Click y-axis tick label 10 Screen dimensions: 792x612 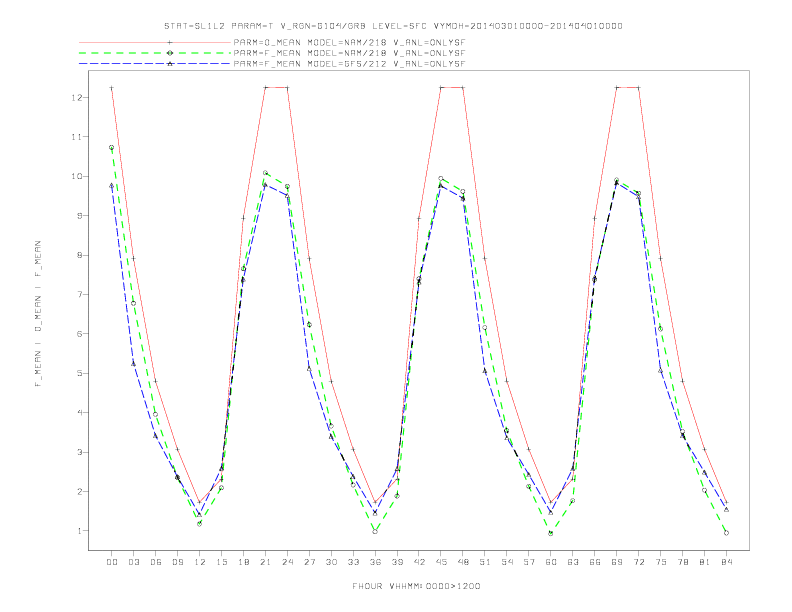pos(77,176)
